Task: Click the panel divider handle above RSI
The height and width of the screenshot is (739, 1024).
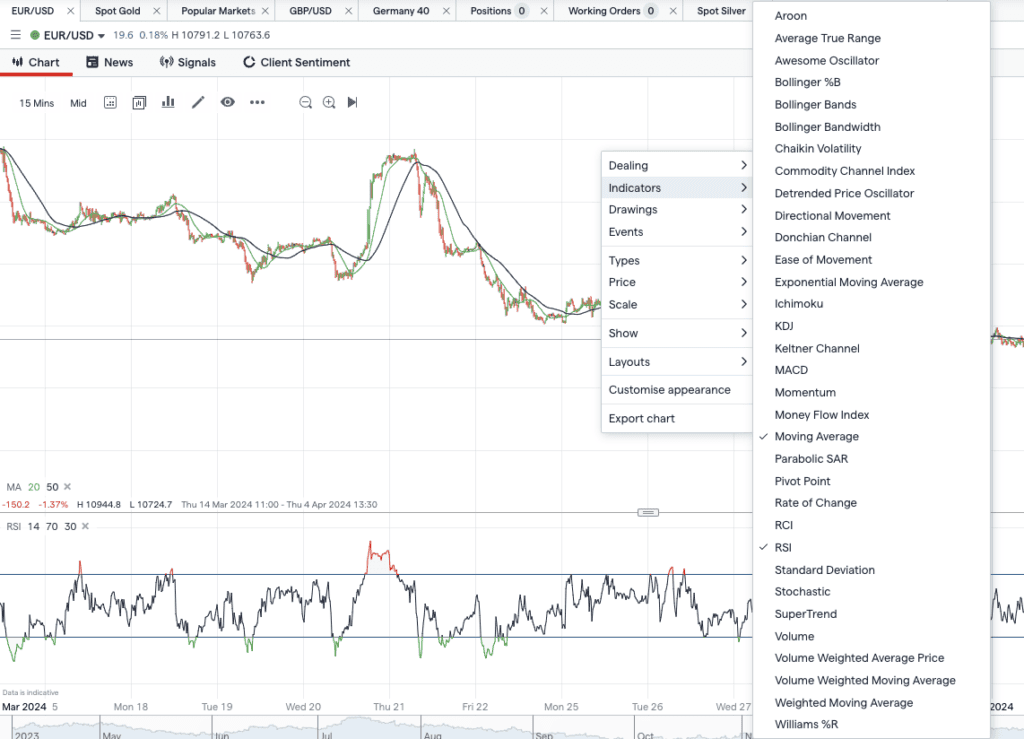Action: click(648, 512)
